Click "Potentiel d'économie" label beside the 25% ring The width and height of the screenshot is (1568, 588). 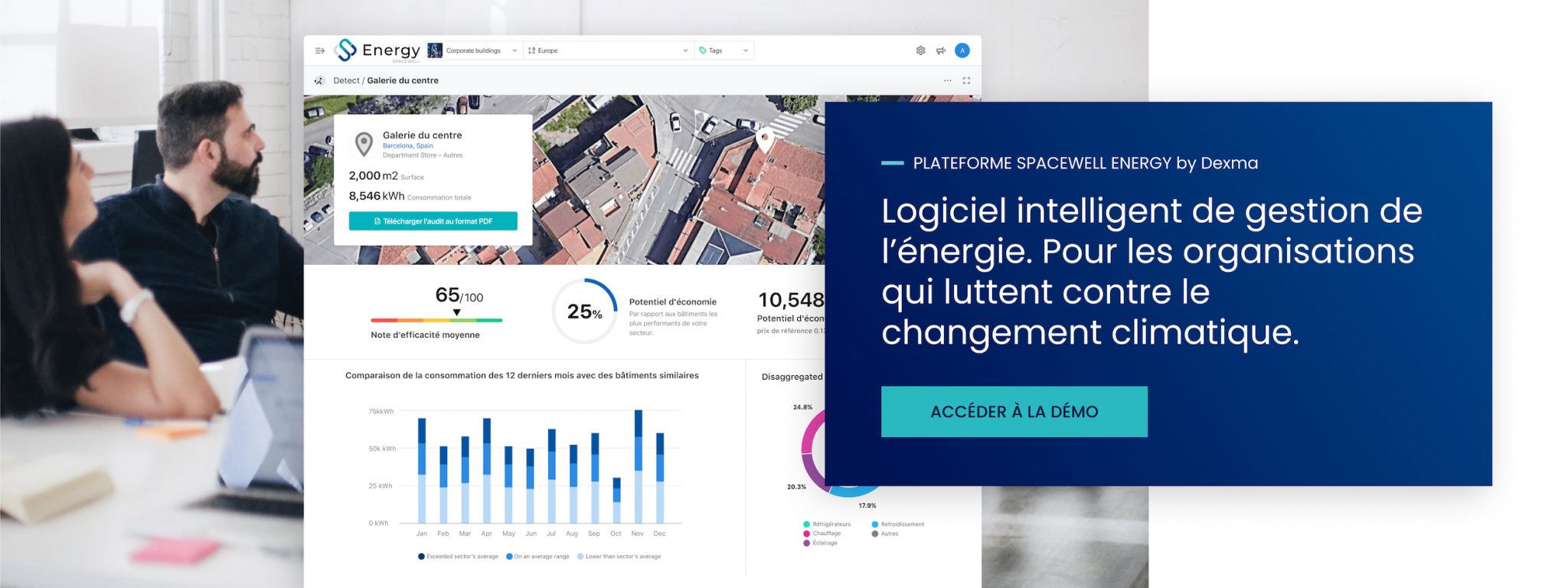pos(673,302)
